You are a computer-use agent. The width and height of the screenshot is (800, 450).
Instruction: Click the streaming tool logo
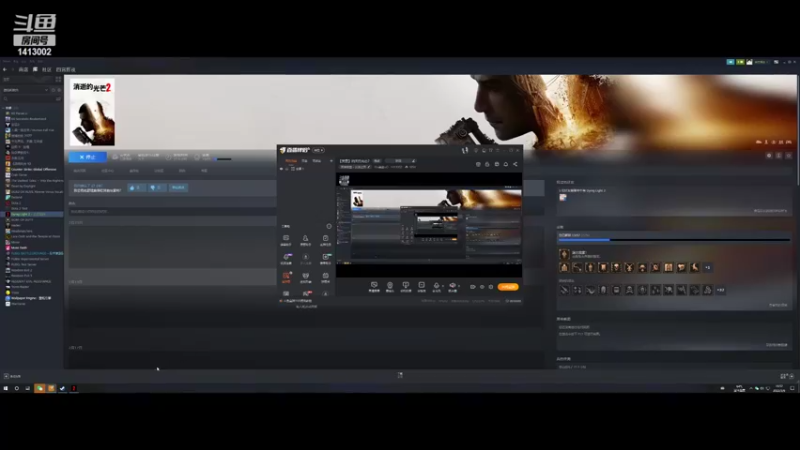coord(296,150)
